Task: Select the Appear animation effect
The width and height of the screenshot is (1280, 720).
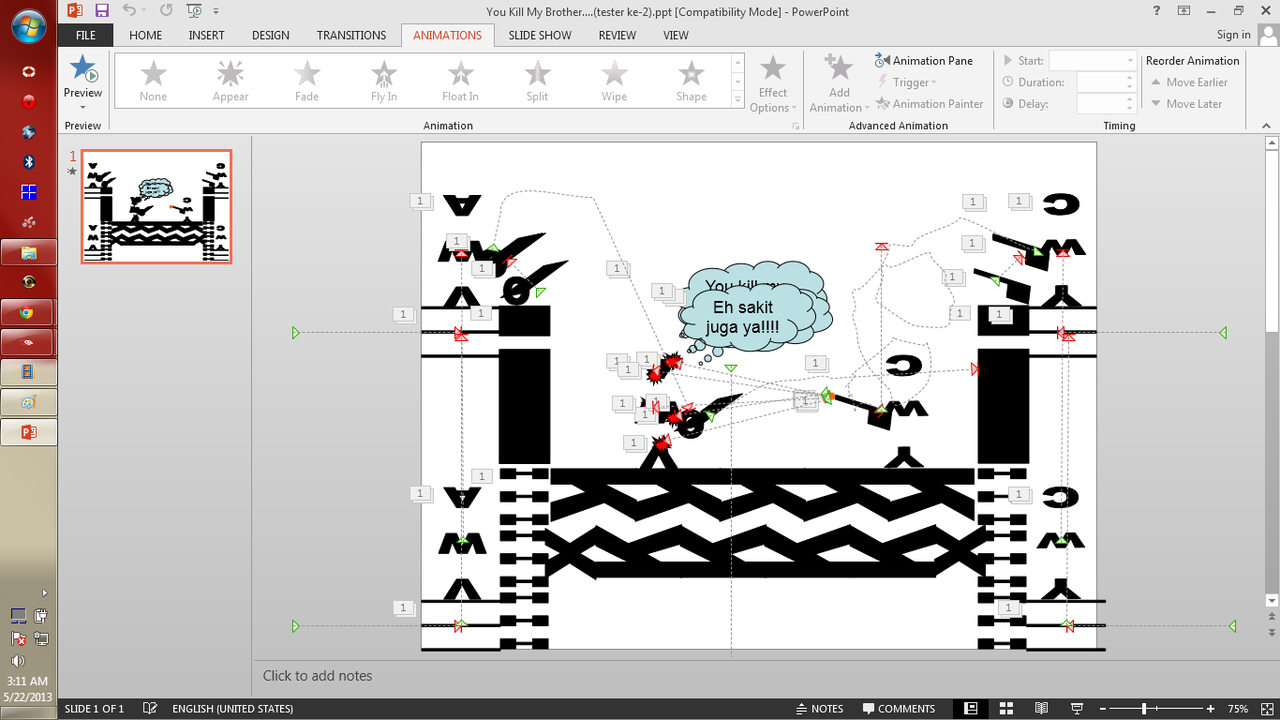Action: click(230, 80)
